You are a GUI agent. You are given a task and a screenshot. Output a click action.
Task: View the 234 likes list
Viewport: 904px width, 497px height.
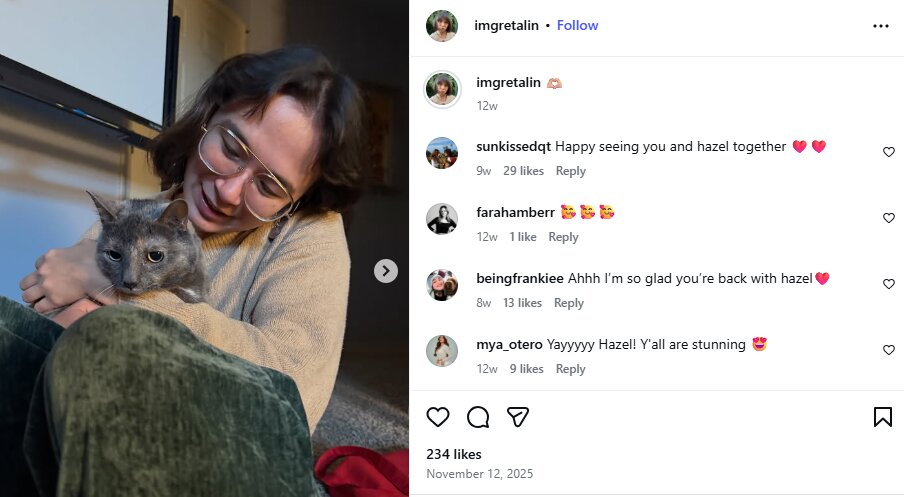454,454
